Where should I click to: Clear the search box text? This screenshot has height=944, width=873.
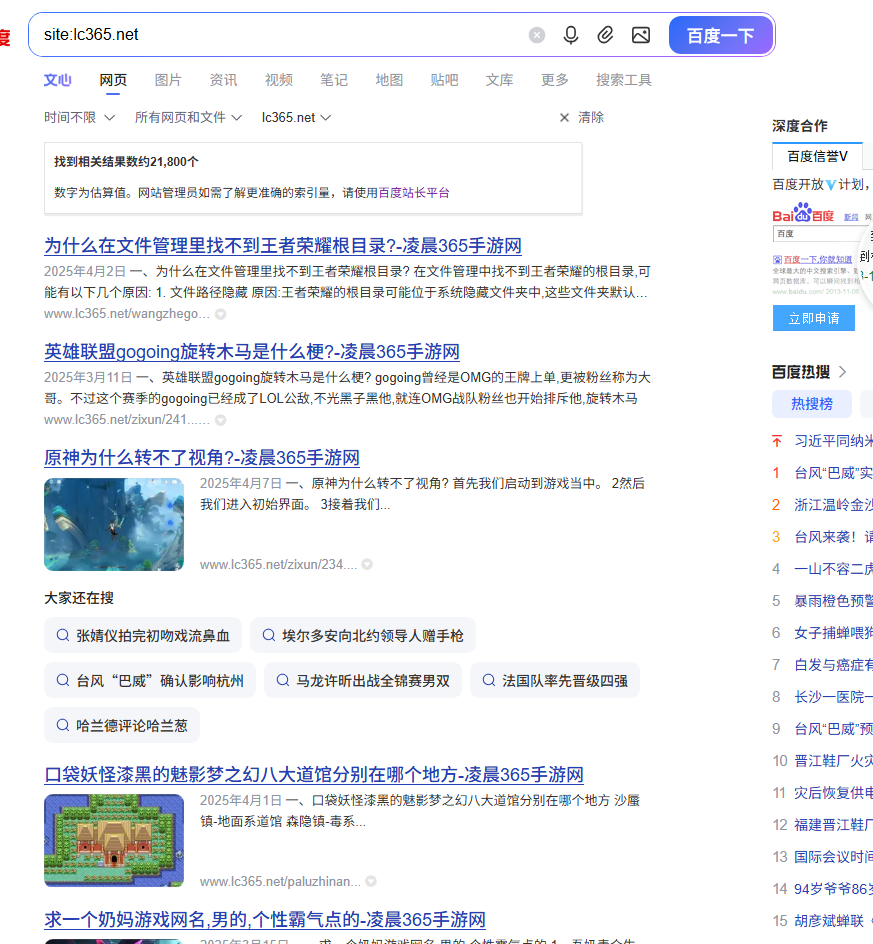coord(536,36)
